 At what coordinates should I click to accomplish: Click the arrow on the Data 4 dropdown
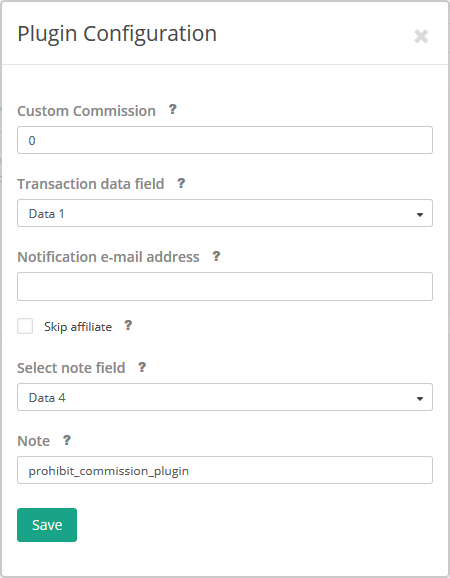coord(419,398)
